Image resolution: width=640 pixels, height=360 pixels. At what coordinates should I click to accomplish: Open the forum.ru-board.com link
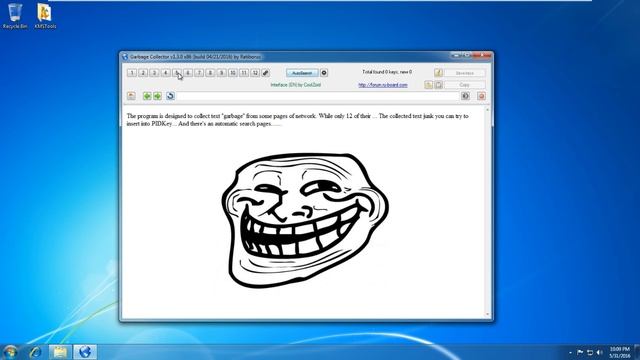click(383, 85)
